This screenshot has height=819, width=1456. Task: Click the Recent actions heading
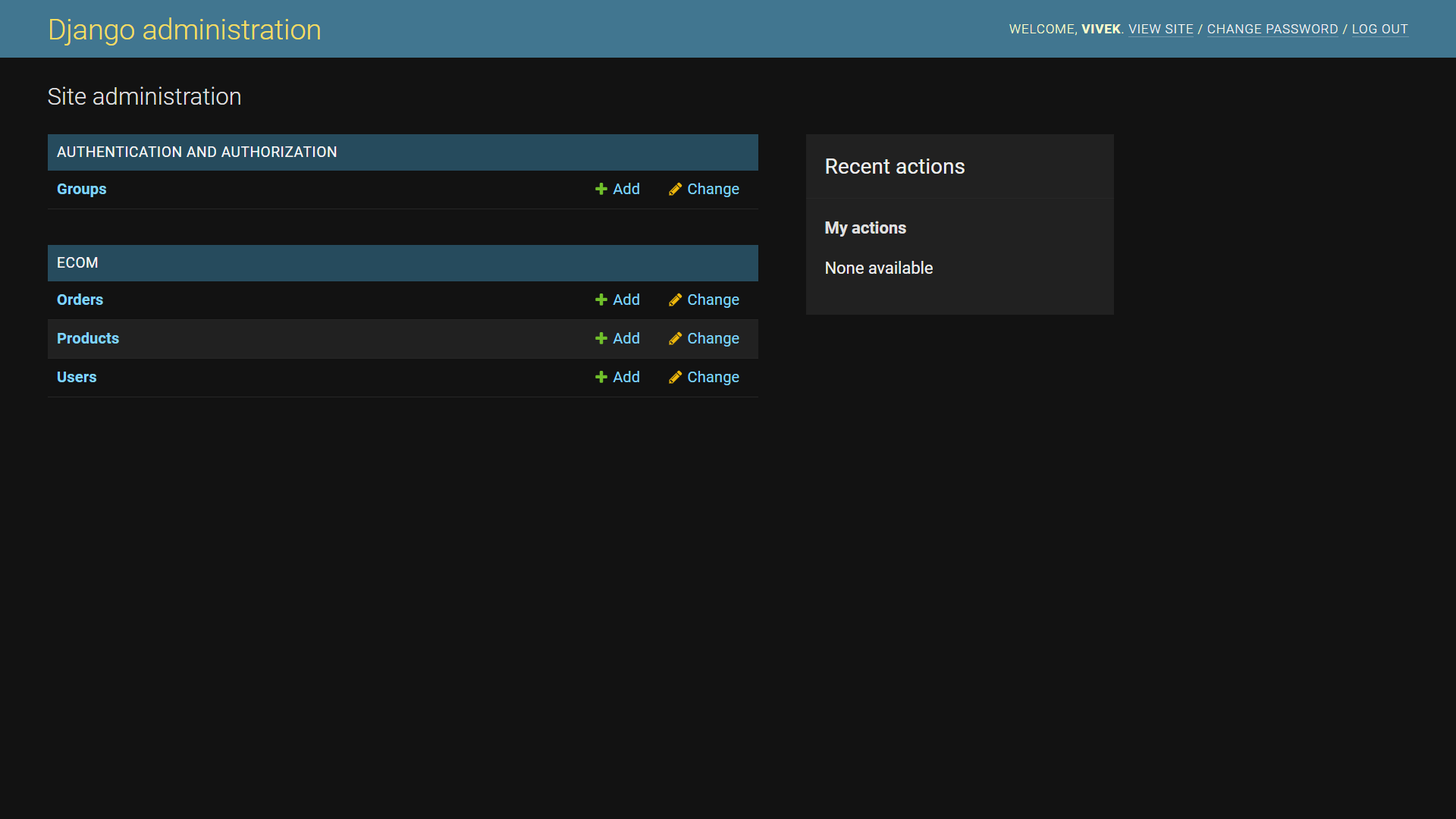(895, 166)
